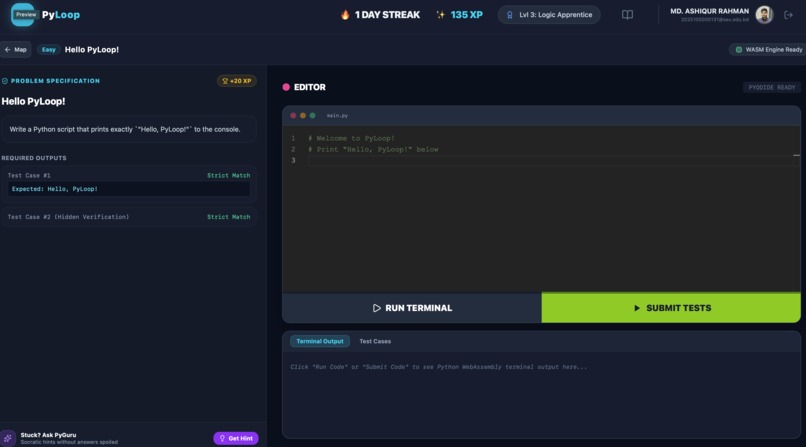Click the Run Terminal button
The width and height of the screenshot is (806, 447).
pyautogui.click(x=412, y=308)
